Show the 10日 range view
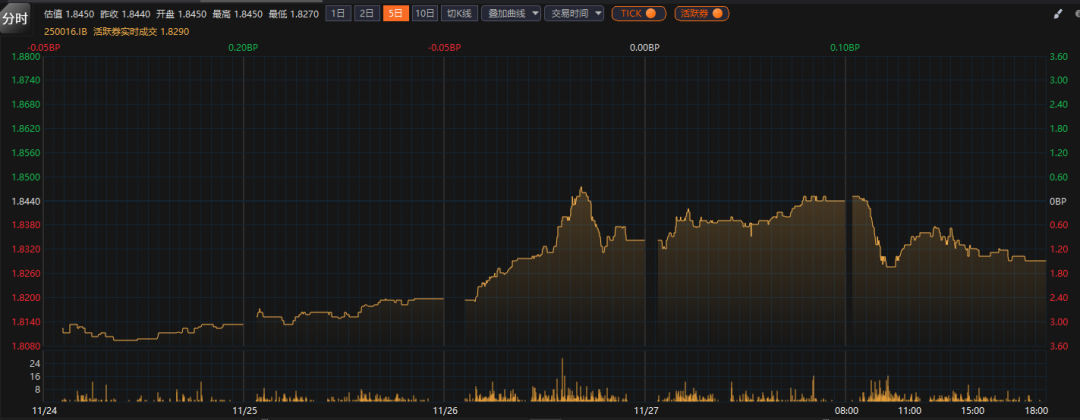1080x420 pixels. click(x=425, y=13)
